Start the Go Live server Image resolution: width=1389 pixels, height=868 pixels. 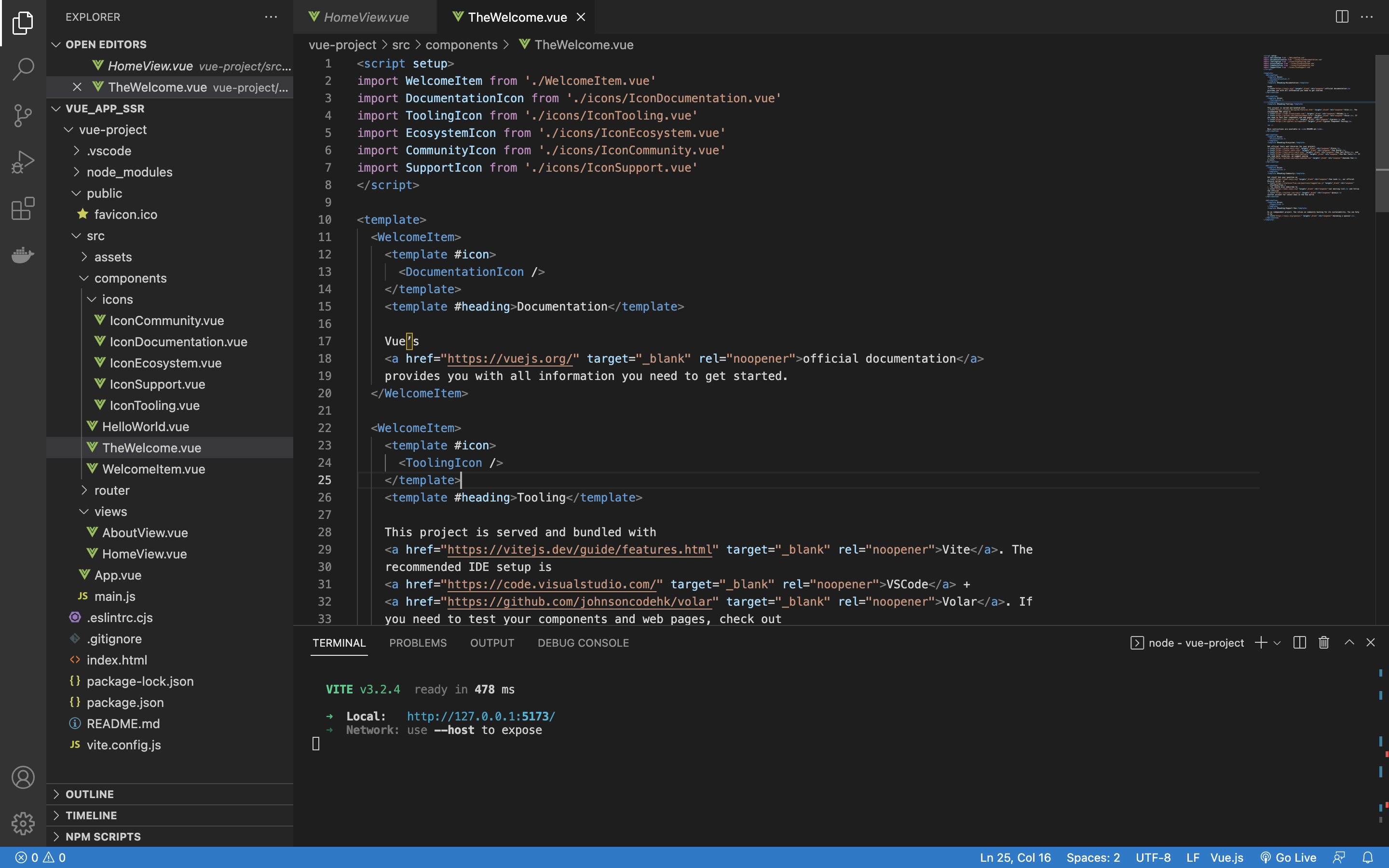coord(1289,857)
